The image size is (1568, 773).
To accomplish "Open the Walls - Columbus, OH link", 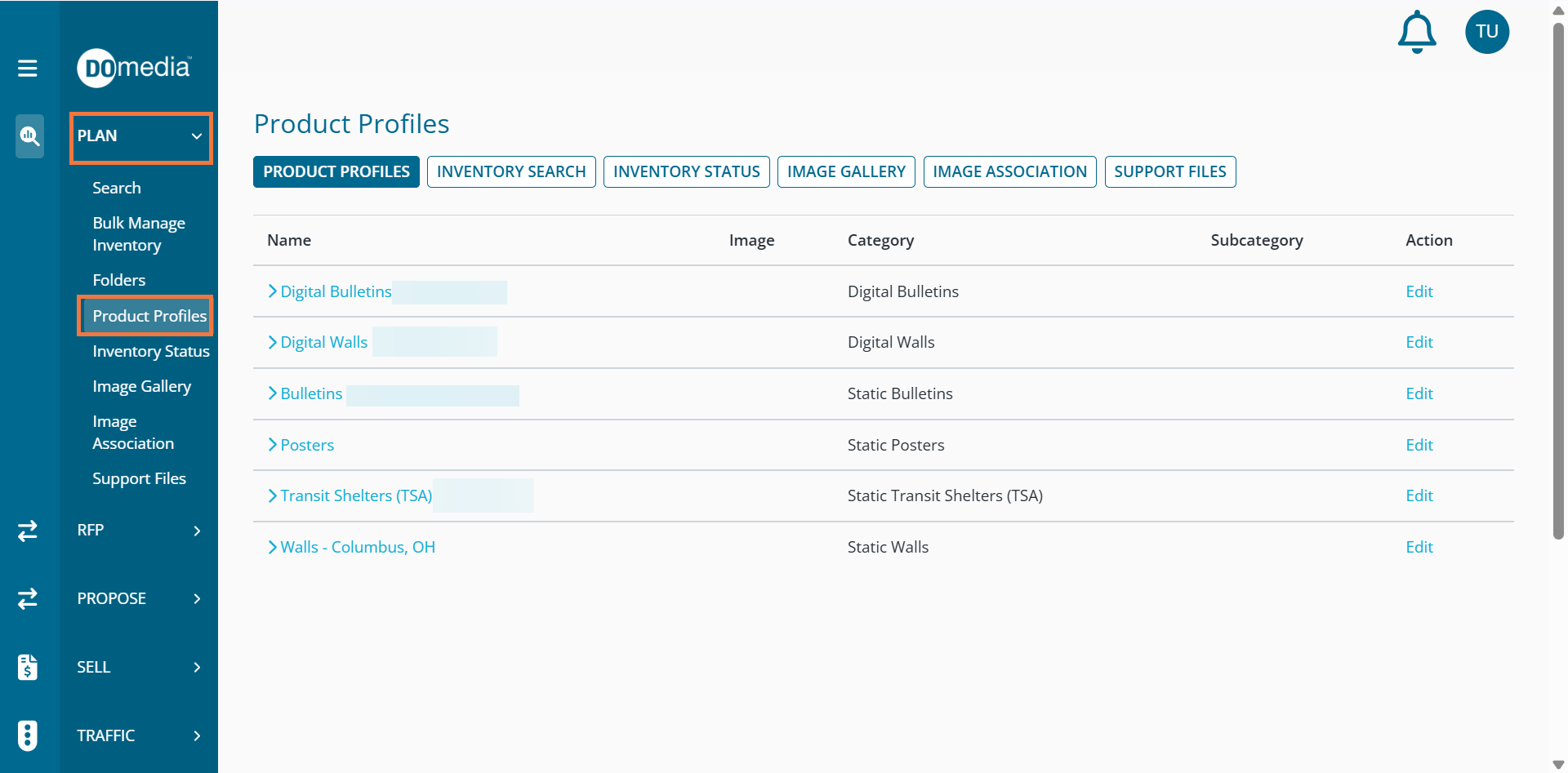I will (358, 548).
